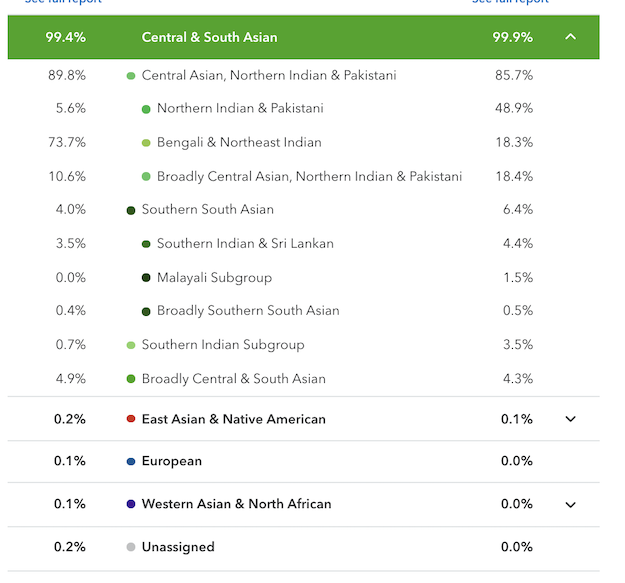625x583 pixels.
Task: Click the dot next to Southern Indian Subgroup
Action: coord(131,345)
